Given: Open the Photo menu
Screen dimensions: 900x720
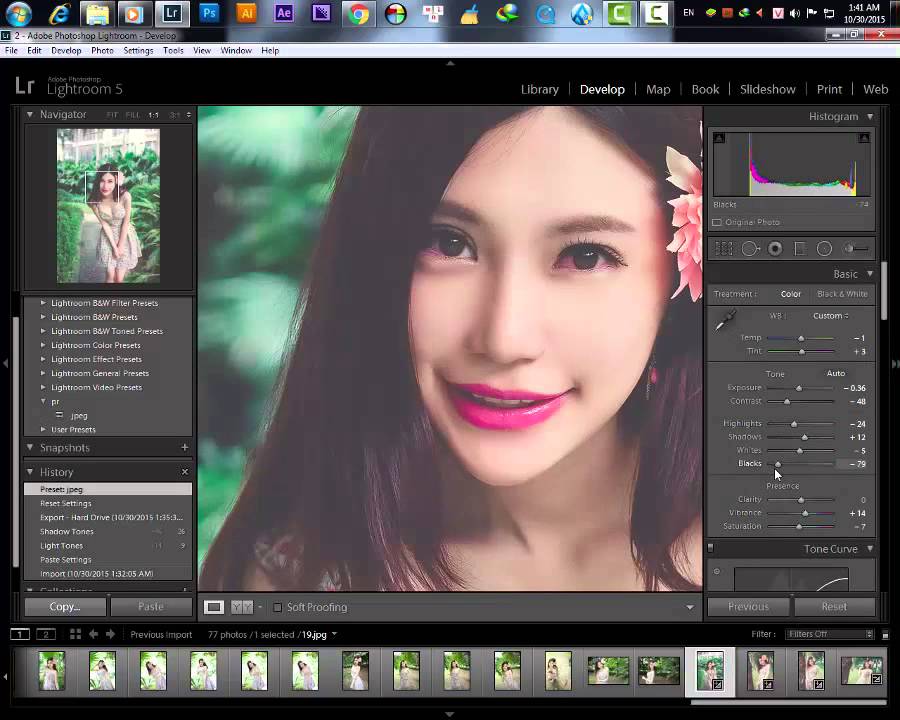Looking at the screenshot, I should click(x=102, y=50).
